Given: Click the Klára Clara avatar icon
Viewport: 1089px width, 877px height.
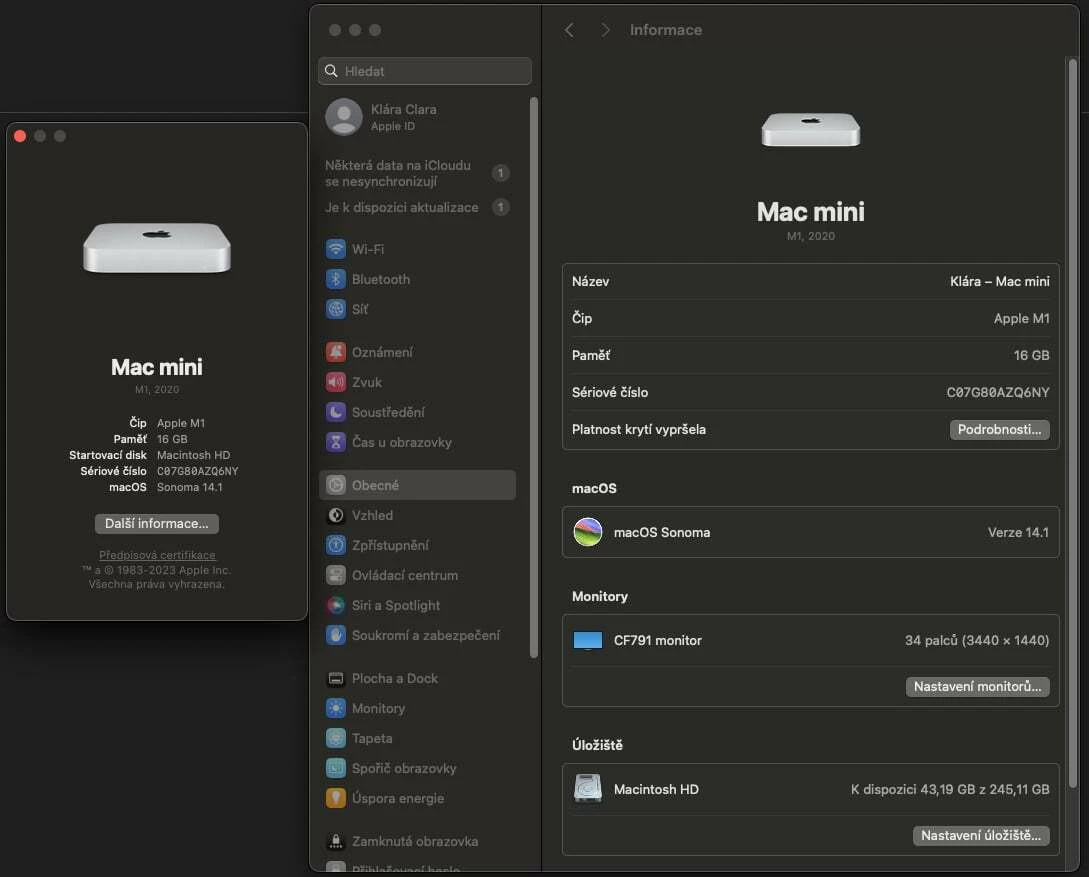Looking at the screenshot, I should point(344,117).
